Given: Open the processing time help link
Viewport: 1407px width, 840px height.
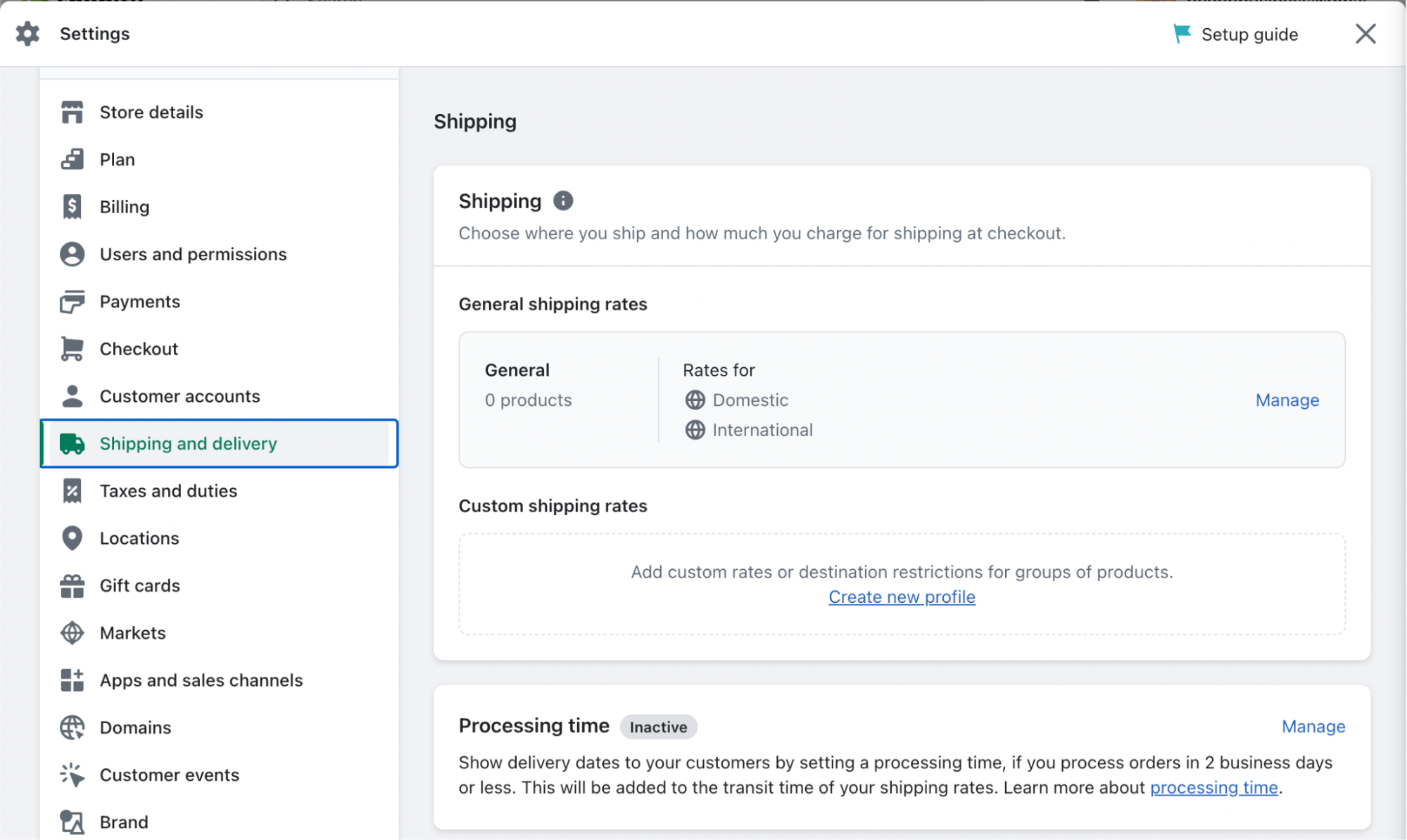Looking at the screenshot, I should coord(1213,787).
